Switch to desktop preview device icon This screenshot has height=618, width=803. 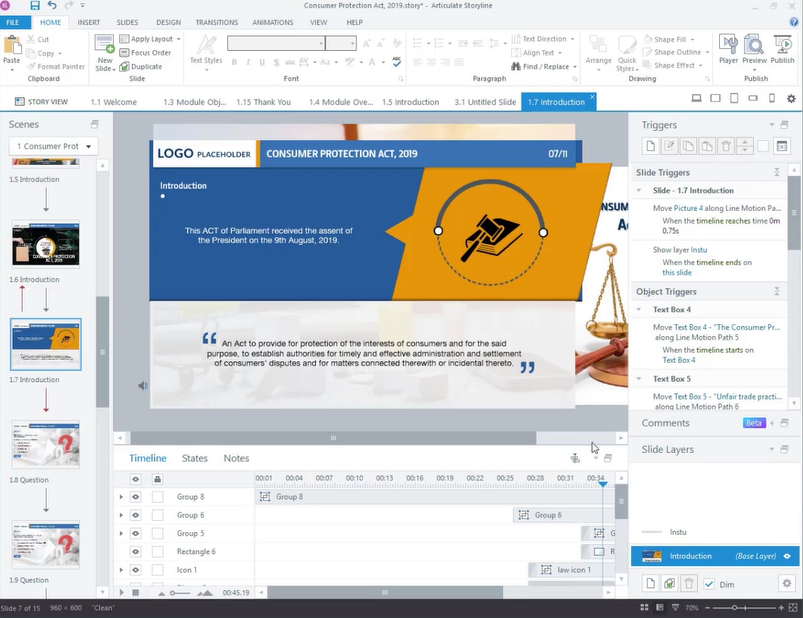pyautogui.click(x=696, y=98)
